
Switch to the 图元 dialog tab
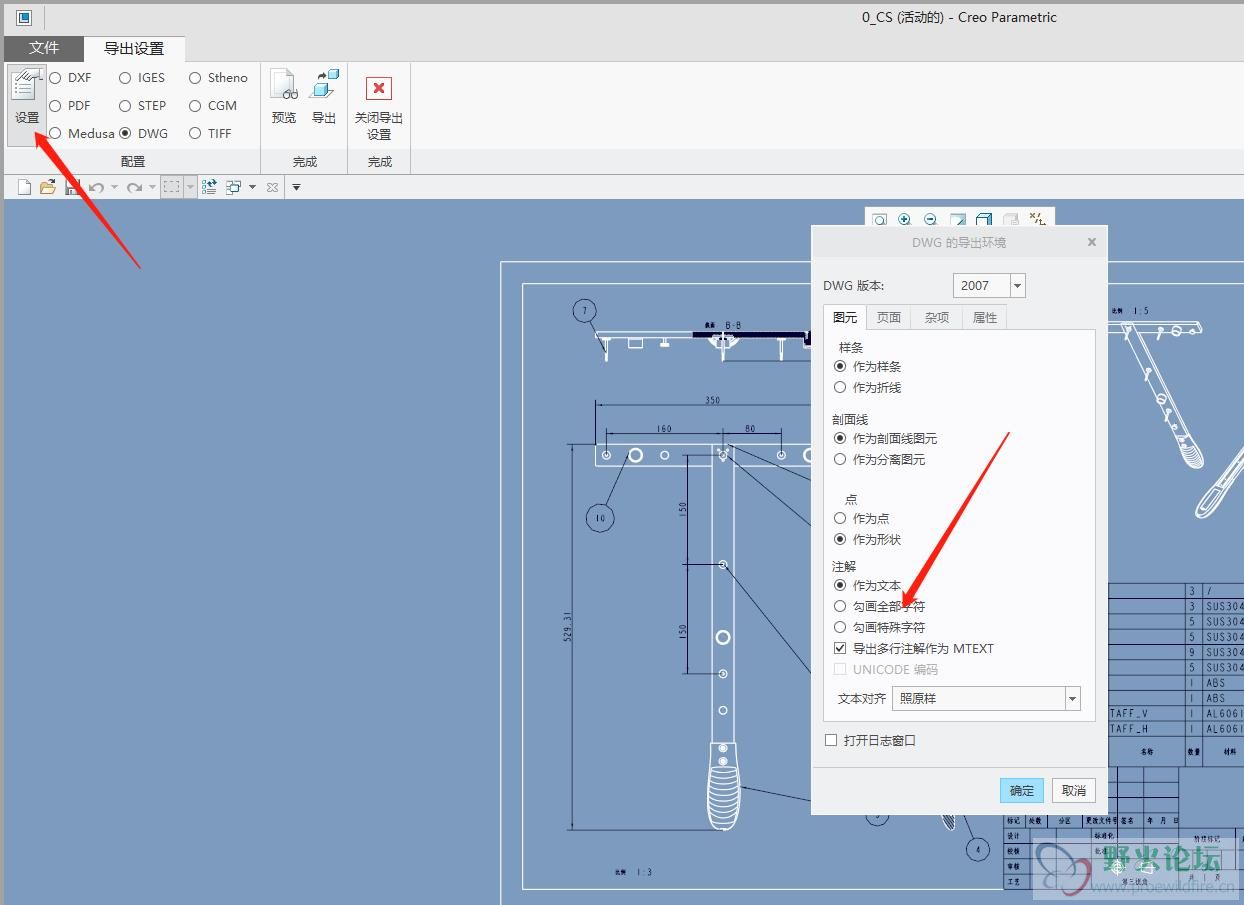[x=846, y=317]
